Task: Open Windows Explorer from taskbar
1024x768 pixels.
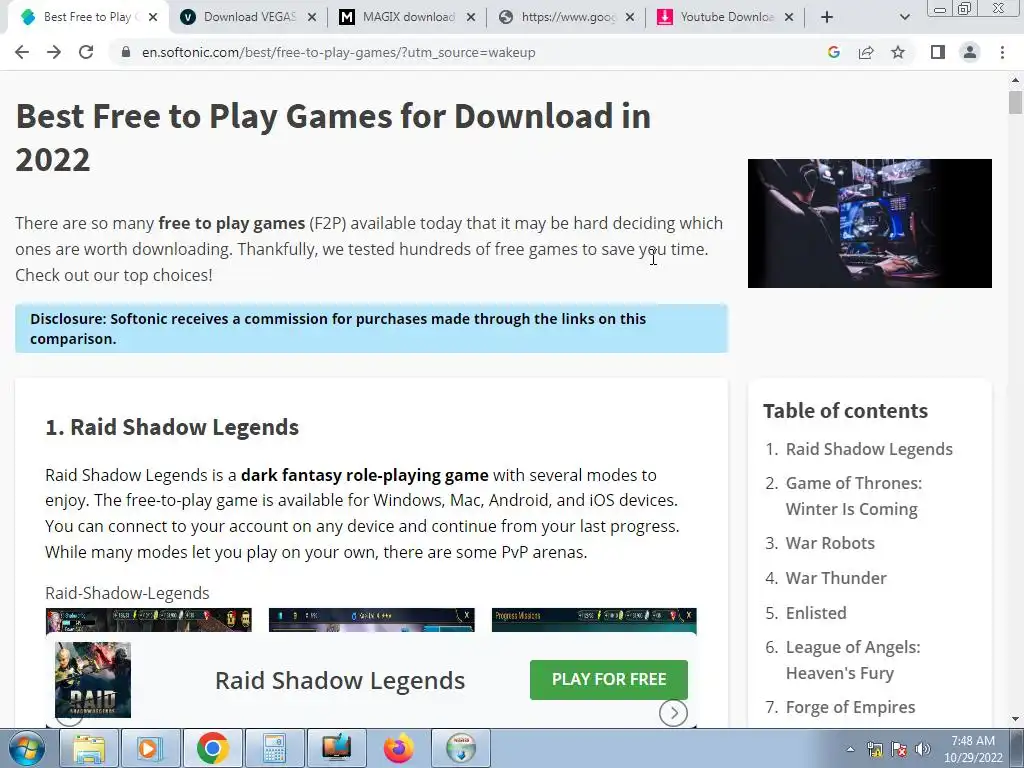Action: point(89,748)
